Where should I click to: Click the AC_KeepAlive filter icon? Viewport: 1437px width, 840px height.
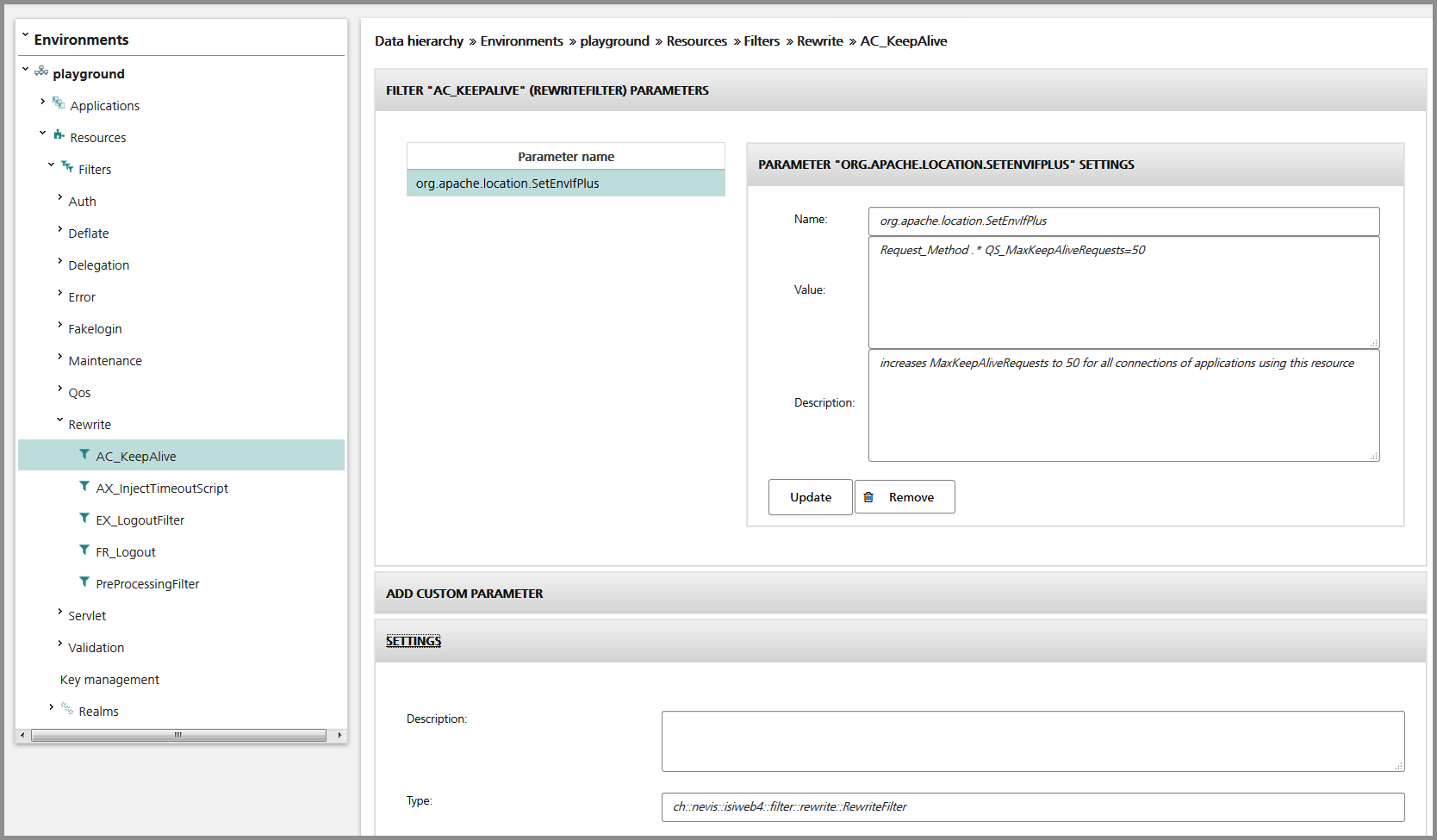point(84,454)
